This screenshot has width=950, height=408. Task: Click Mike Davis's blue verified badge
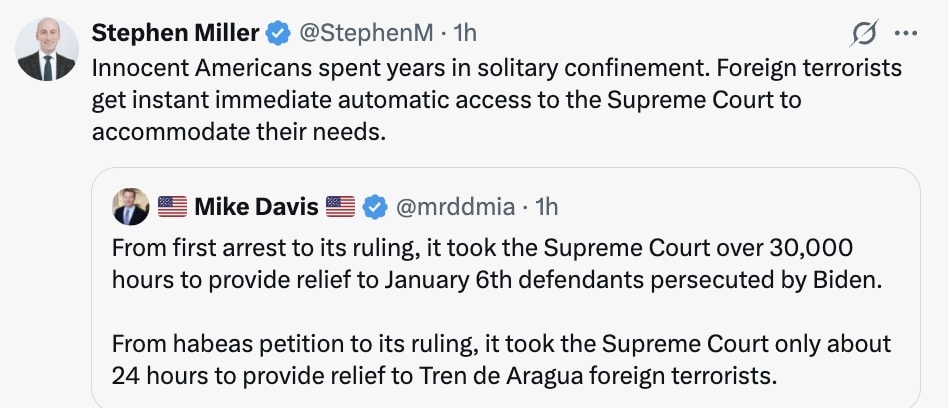pos(375,207)
